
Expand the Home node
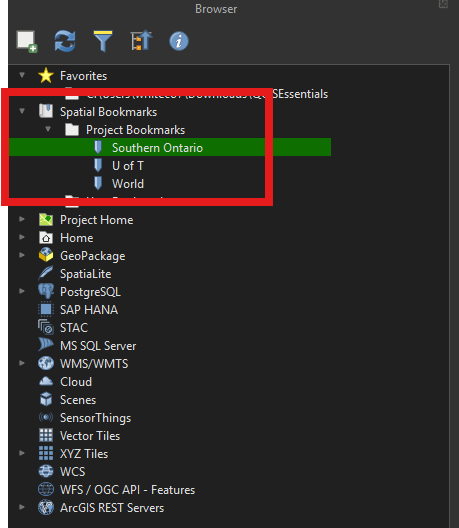coord(22,237)
